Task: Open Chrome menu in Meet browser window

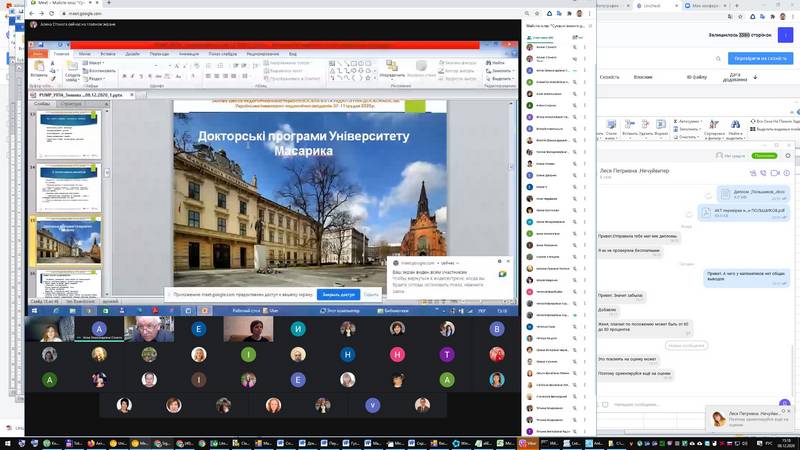Action: (589, 14)
